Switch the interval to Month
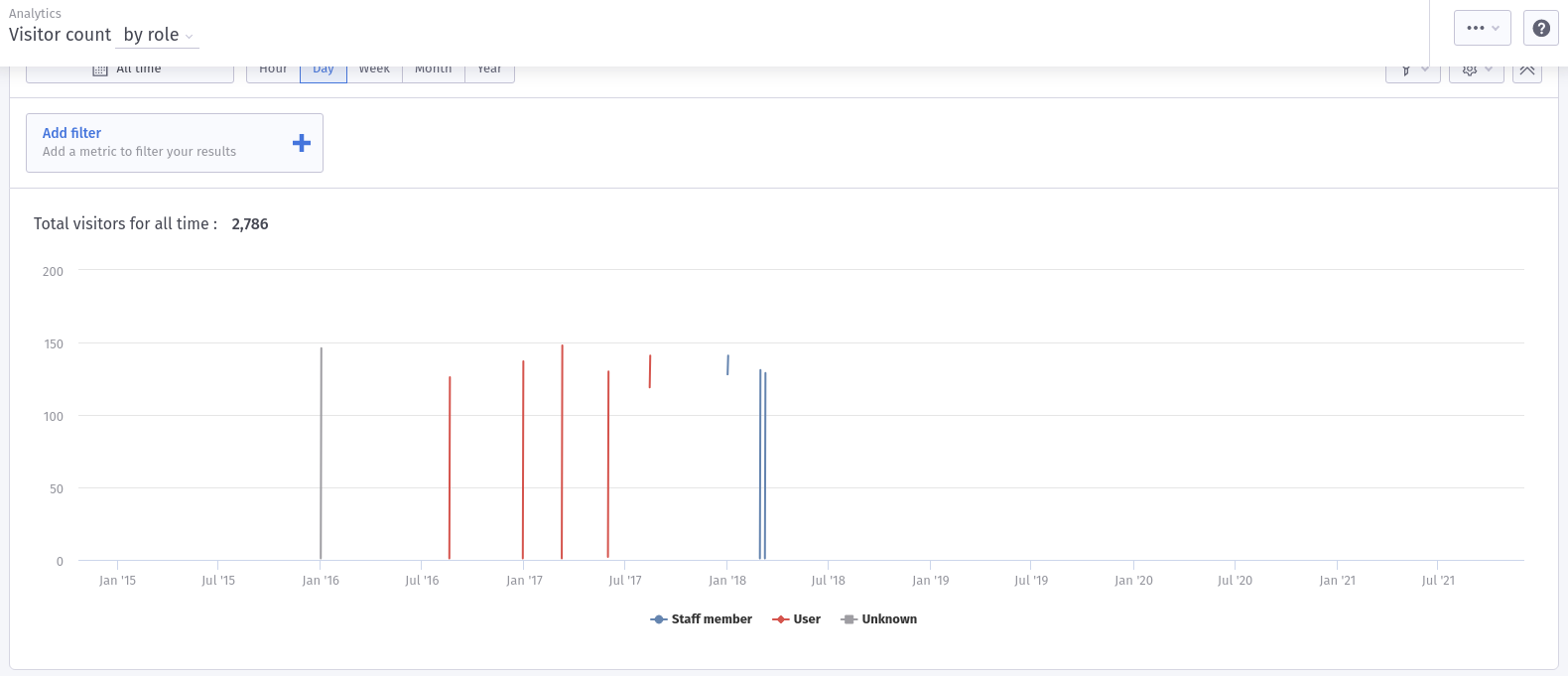 433,70
